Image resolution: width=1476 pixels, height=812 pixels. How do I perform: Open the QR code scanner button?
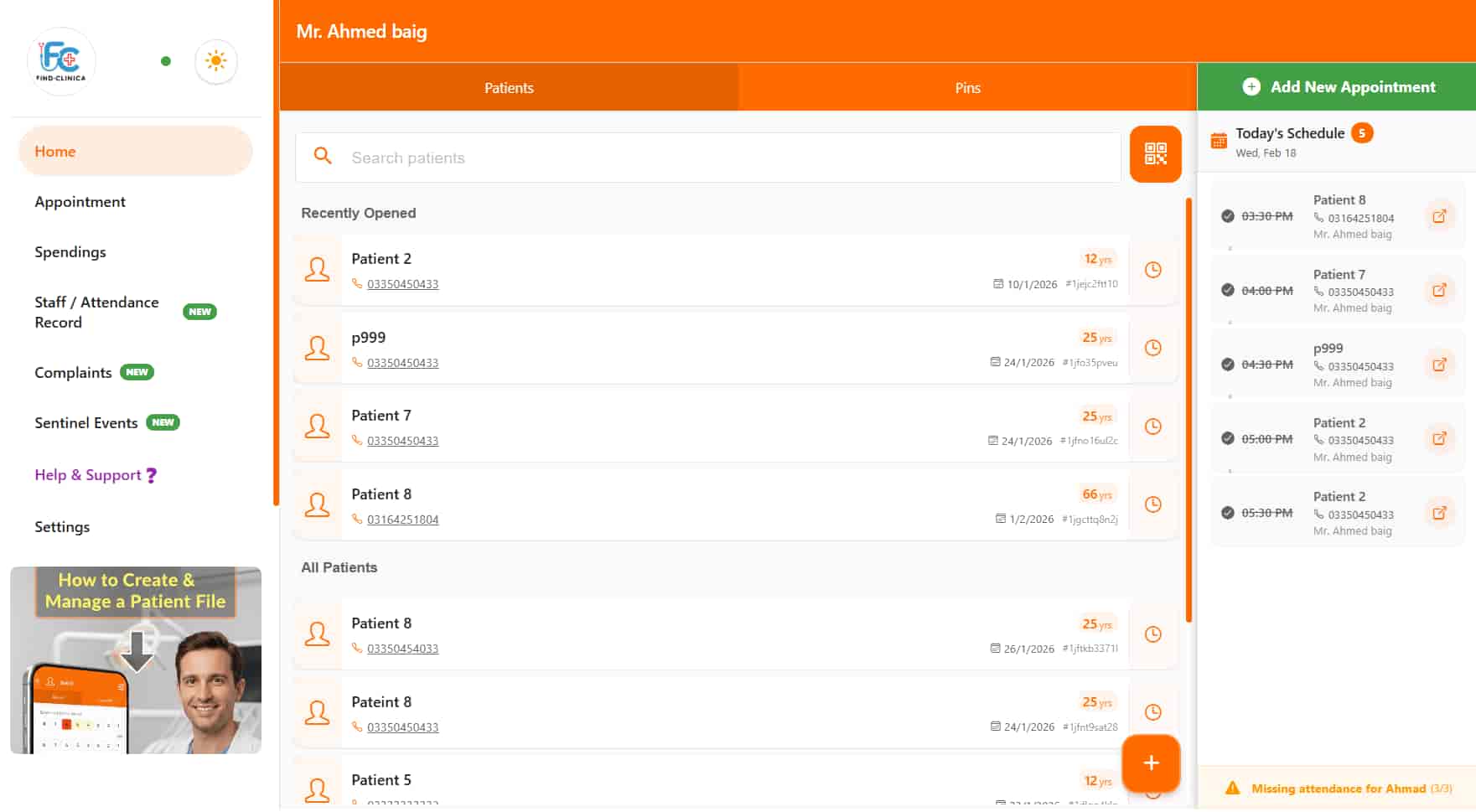click(1155, 154)
